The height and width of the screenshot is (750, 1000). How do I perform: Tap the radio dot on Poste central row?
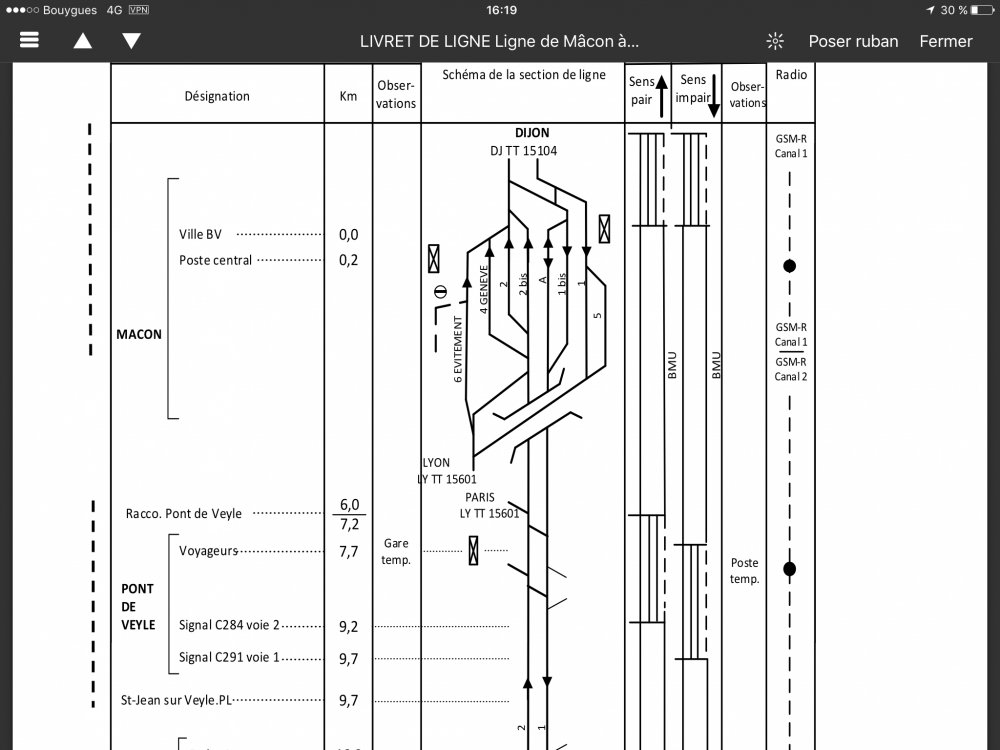point(789,266)
